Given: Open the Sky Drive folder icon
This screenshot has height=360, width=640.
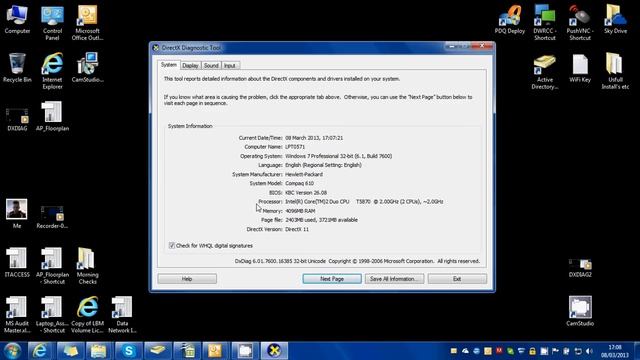Looking at the screenshot, I should click(x=616, y=19).
